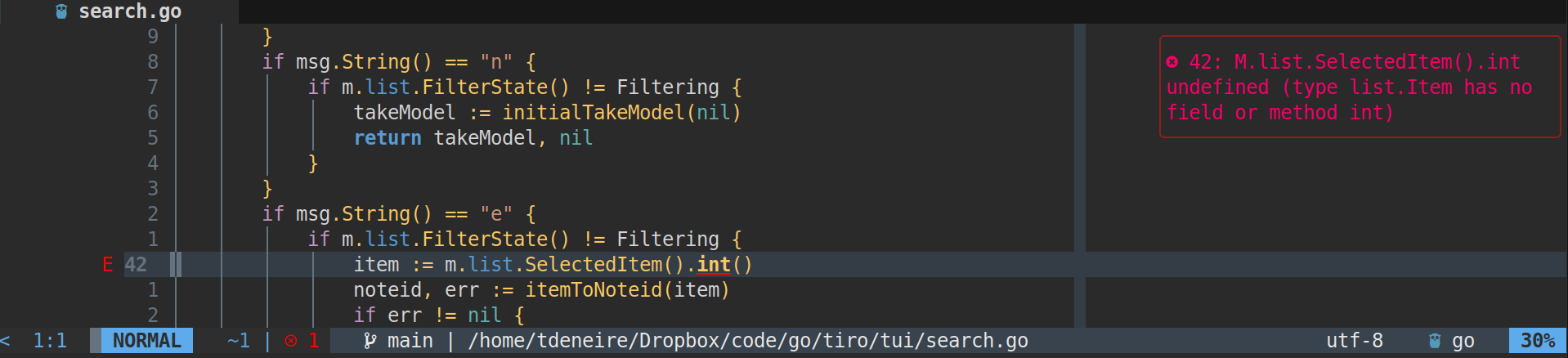The image size is (1568, 358).
Task: Click the NORMAL mode indicator
Action: point(147,341)
